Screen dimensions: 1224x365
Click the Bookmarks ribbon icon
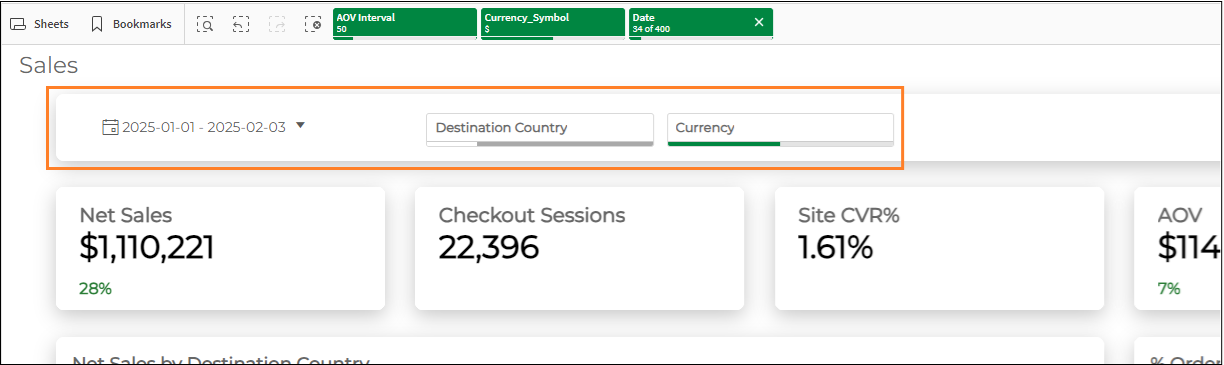point(97,23)
